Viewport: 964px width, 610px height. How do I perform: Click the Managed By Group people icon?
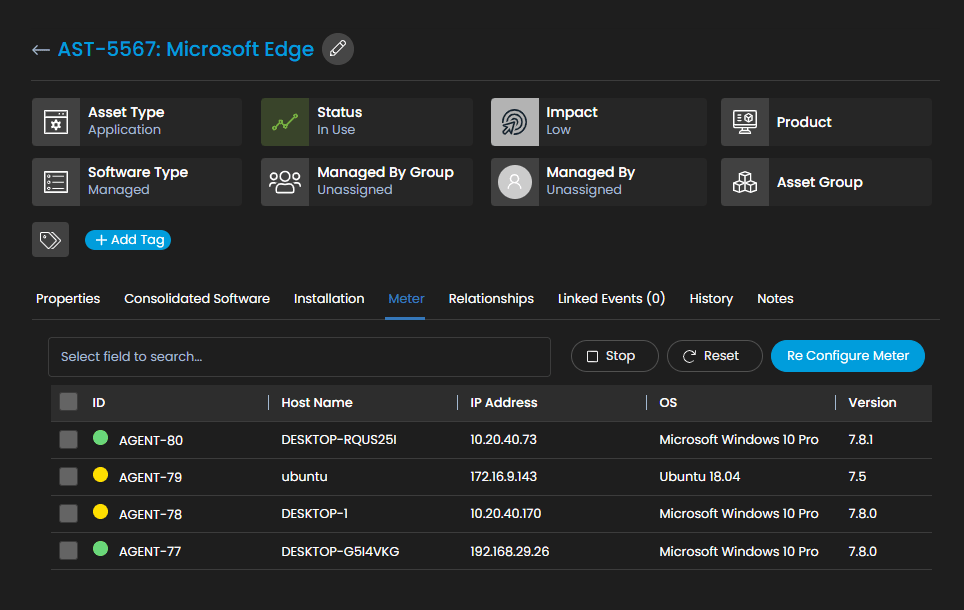coord(285,182)
